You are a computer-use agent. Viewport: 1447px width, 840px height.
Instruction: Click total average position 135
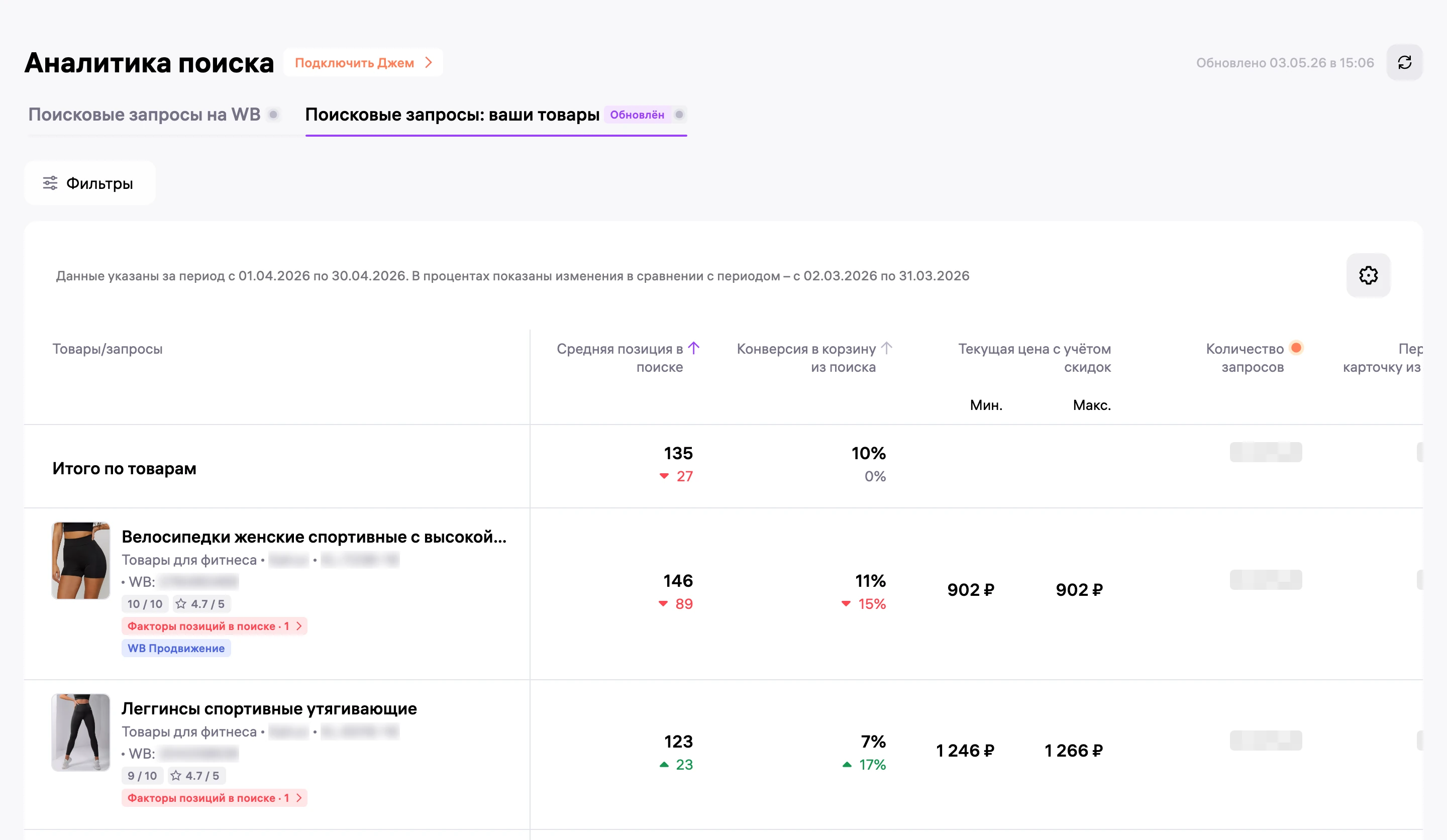[x=678, y=453]
